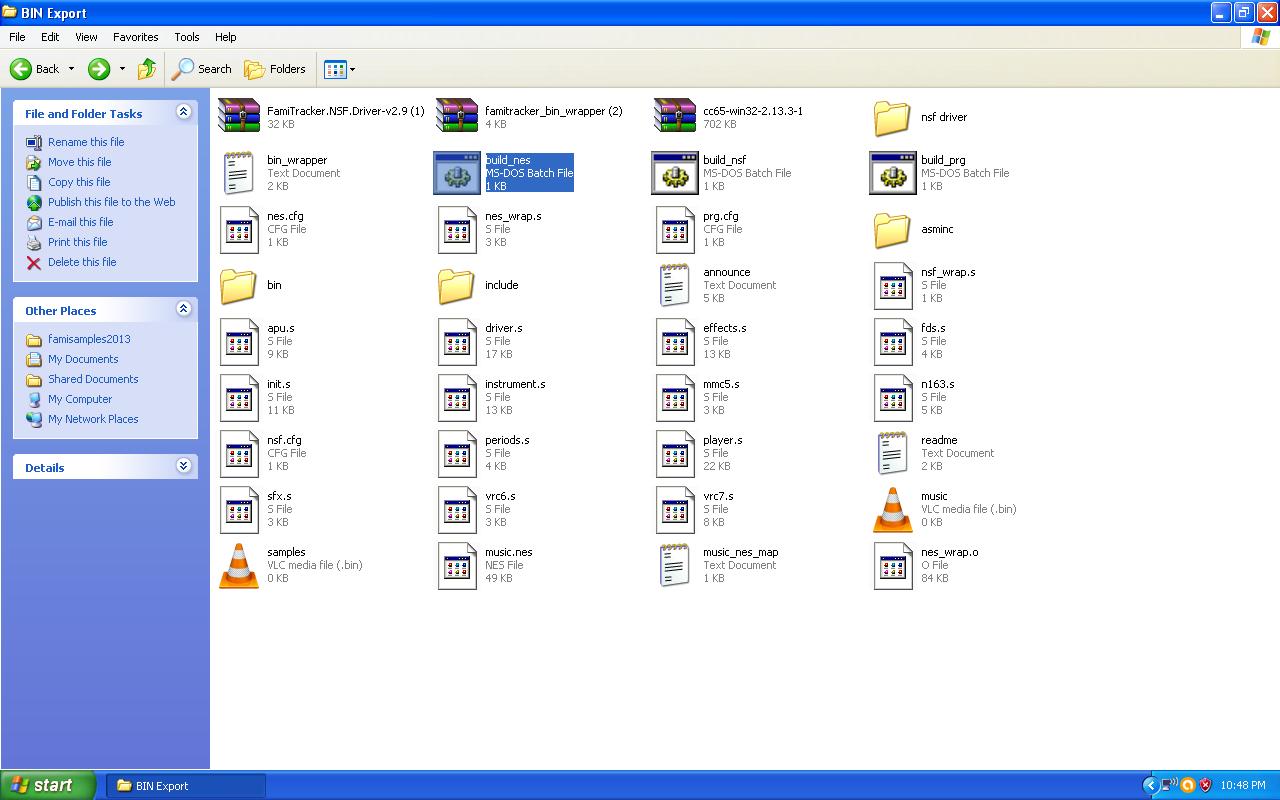Click Delete this file link
The width and height of the screenshot is (1280, 800).
pos(82,262)
